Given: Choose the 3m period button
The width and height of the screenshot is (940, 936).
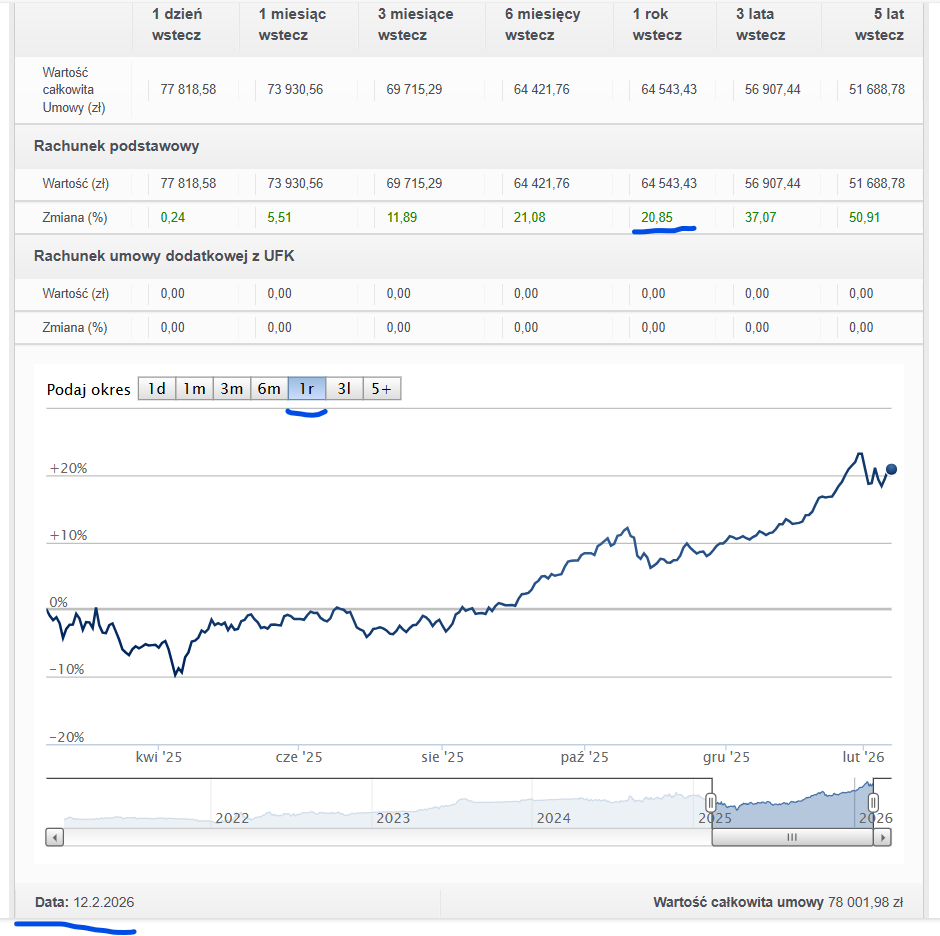Looking at the screenshot, I should [x=231, y=389].
